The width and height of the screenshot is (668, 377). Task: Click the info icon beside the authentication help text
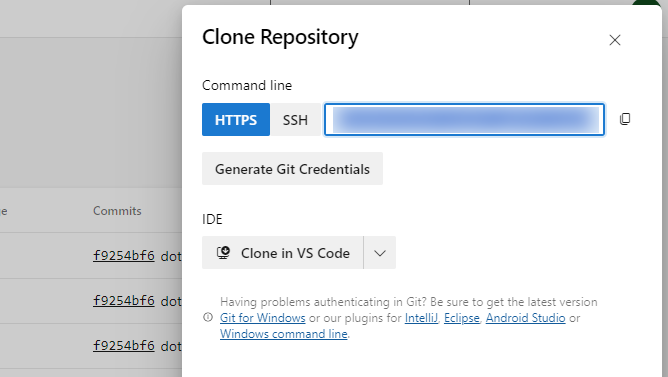click(x=208, y=317)
